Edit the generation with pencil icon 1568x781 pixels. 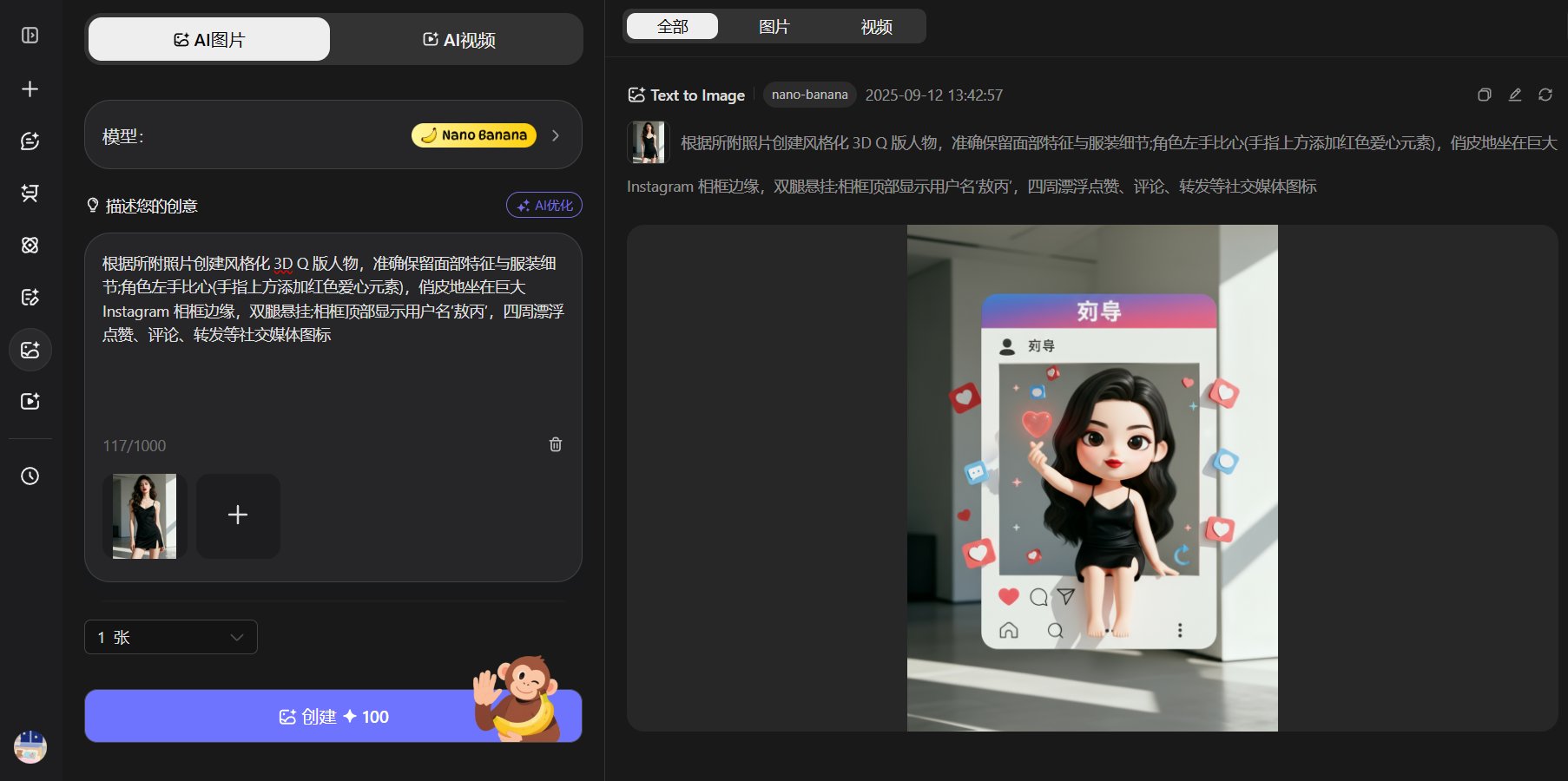click(1515, 95)
